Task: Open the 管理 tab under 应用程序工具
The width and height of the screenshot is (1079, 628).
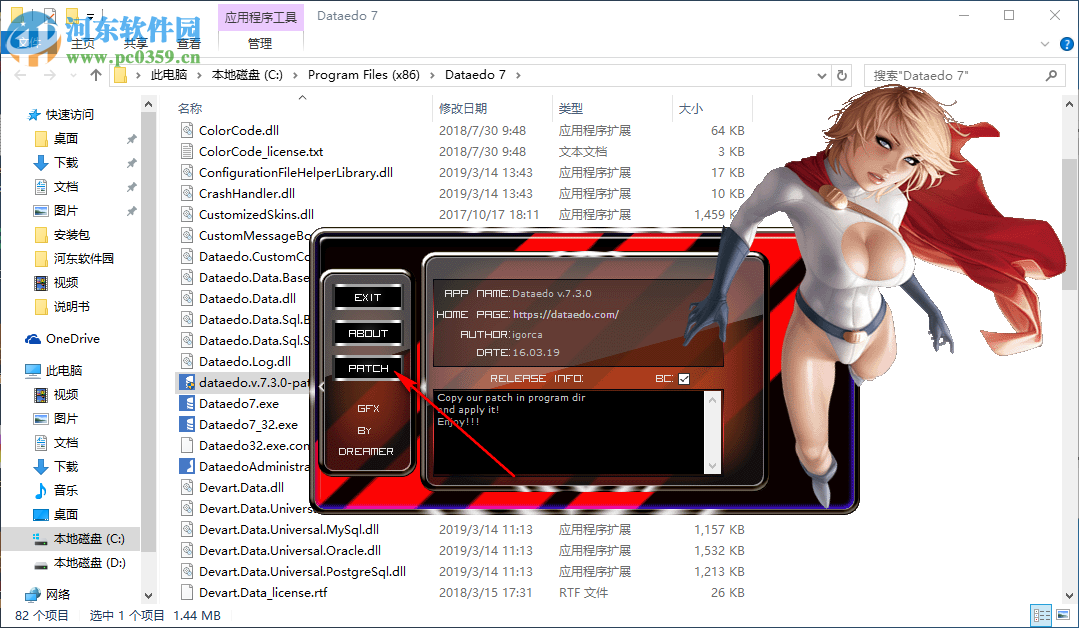Action: pyautogui.click(x=258, y=44)
